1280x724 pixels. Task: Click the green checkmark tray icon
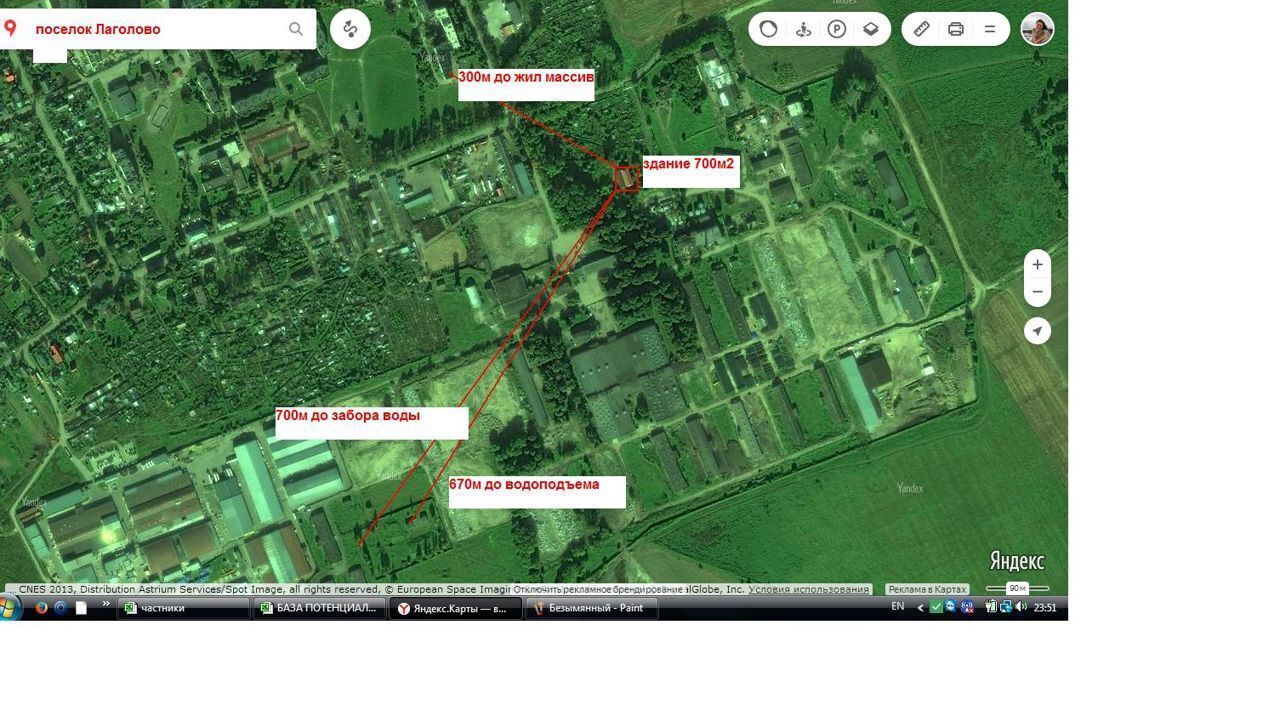(936, 607)
